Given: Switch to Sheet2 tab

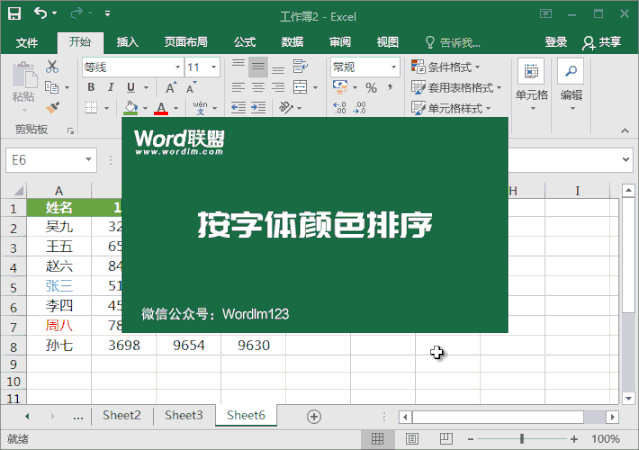Looking at the screenshot, I should pyautogui.click(x=122, y=415).
